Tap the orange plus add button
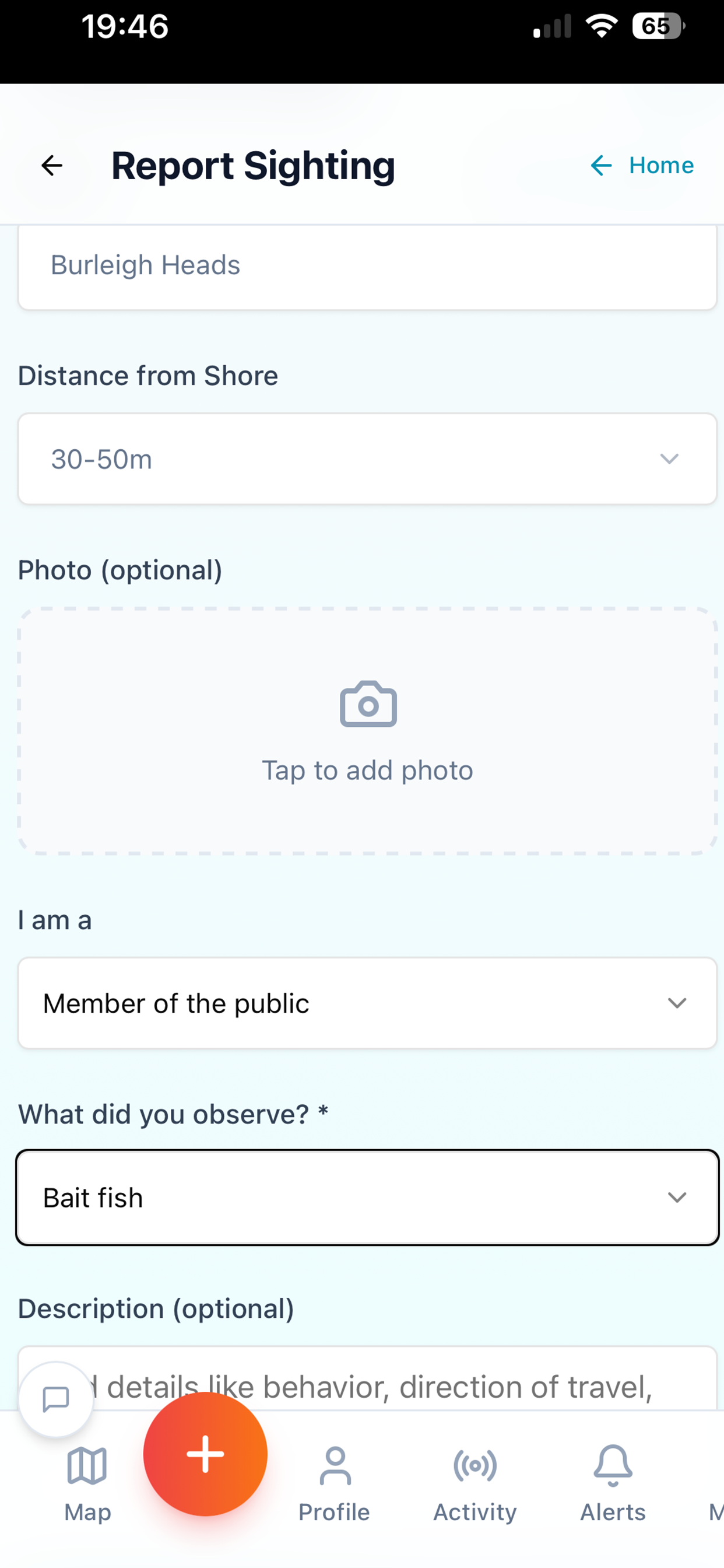The width and height of the screenshot is (724, 1568). (x=206, y=1454)
